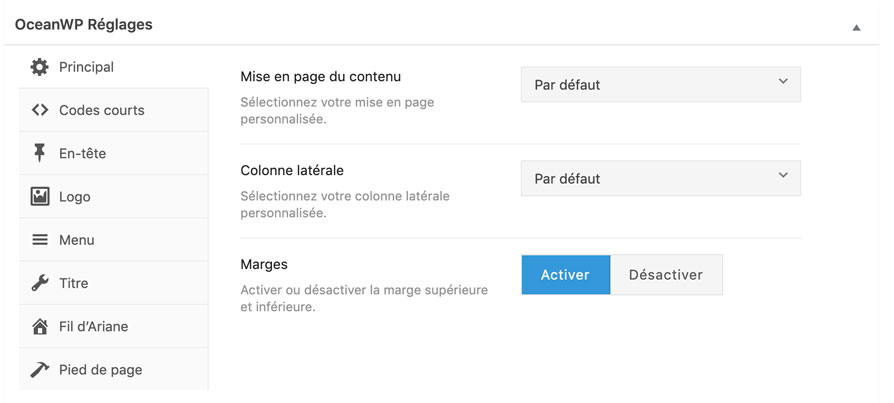Switch to the Codes courts tab

click(102, 110)
